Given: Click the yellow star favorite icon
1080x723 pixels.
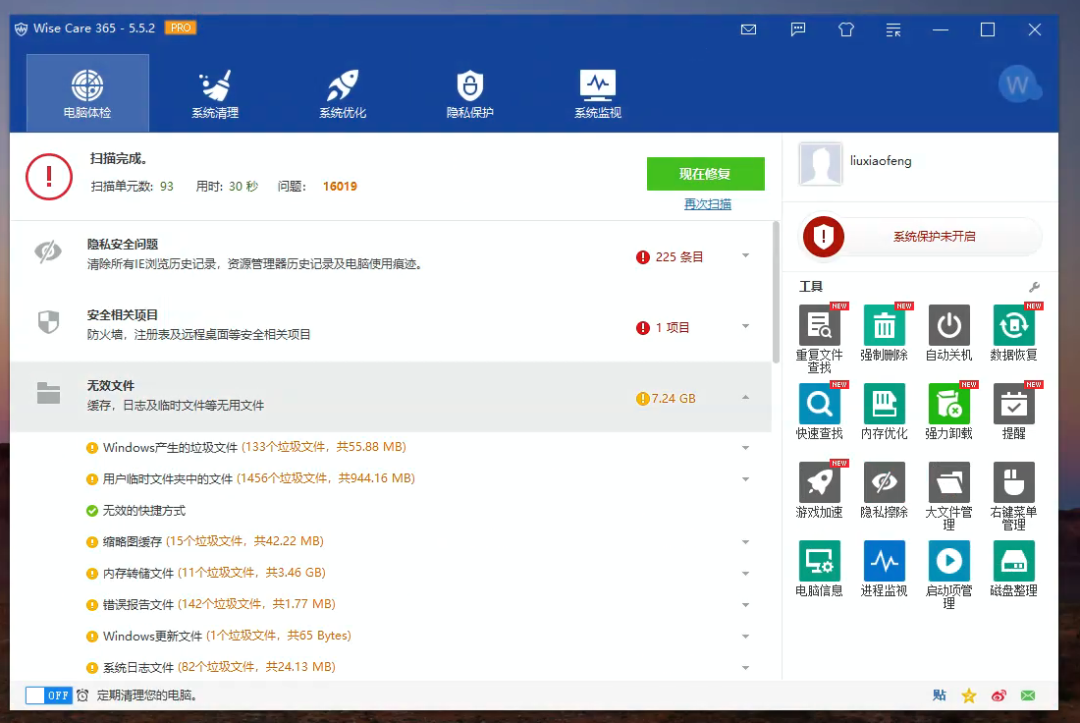Looking at the screenshot, I should tap(969, 695).
